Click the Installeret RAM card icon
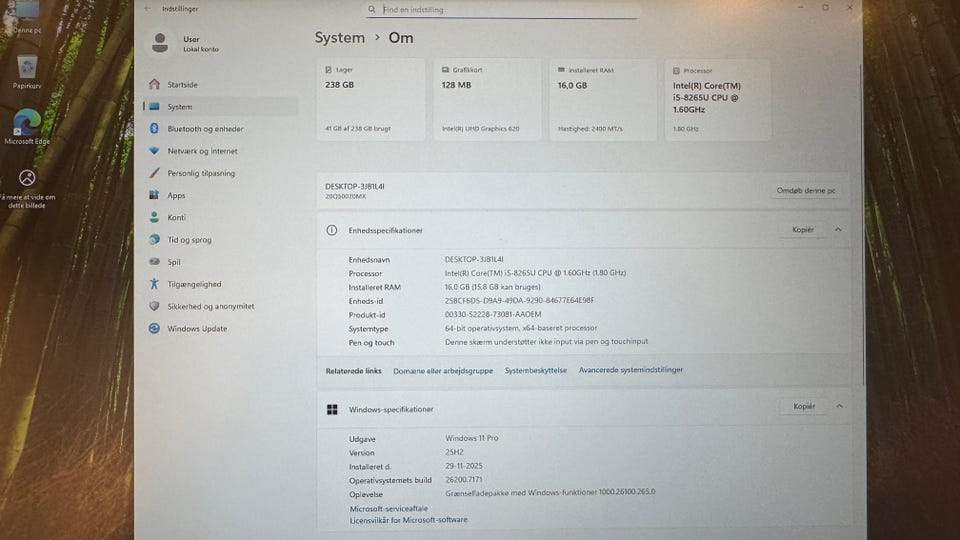This screenshot has width=960, height=540. [561, 70]
